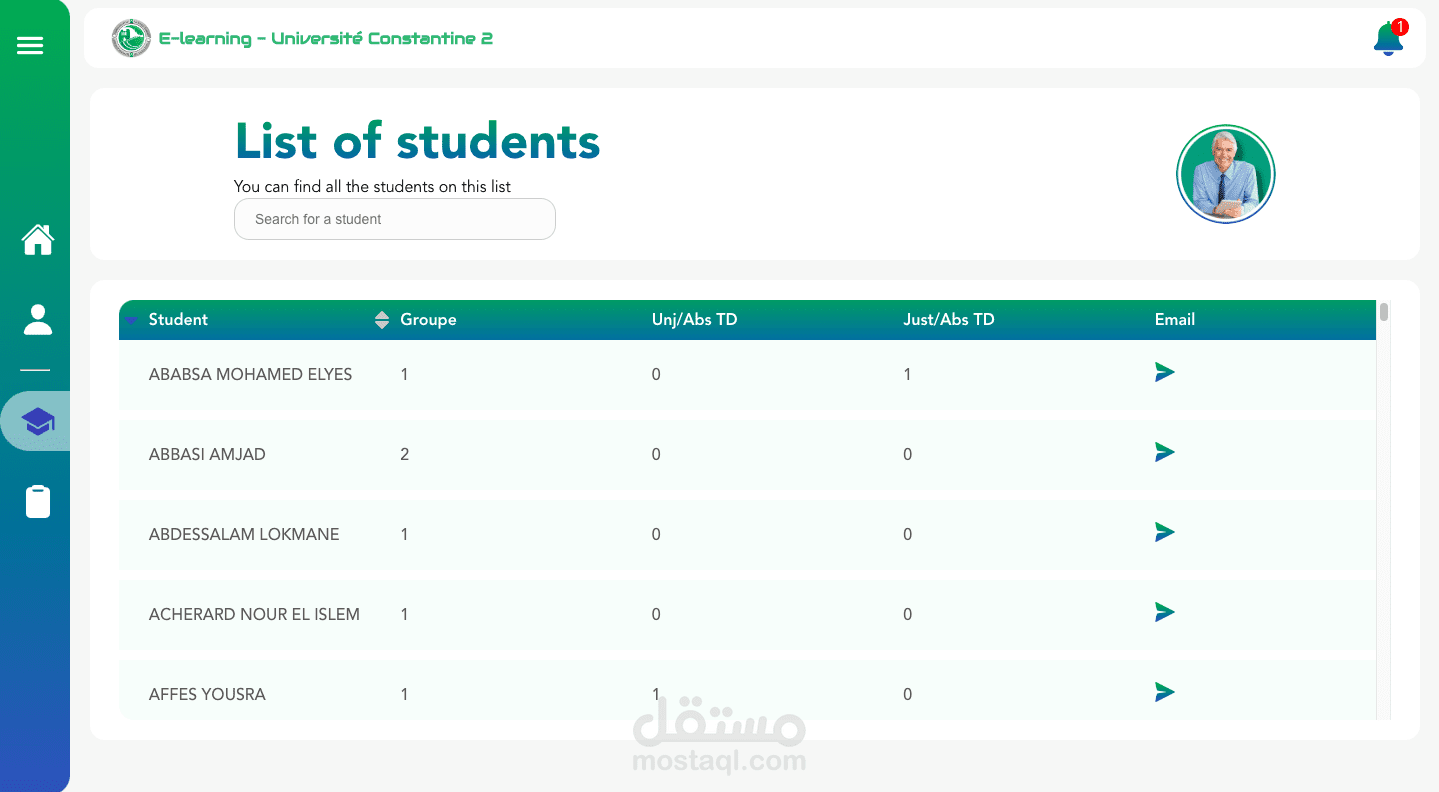Open notifications bell icon
Image resolution: width=1439 pixels, height=792 pixels.
(x=1388, y=39)
